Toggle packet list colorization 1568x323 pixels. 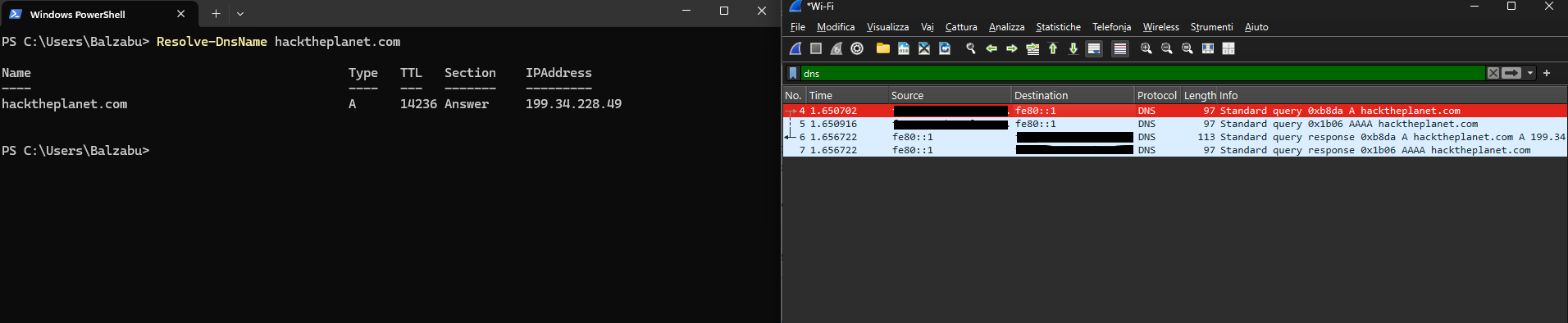click(1120, 48)
